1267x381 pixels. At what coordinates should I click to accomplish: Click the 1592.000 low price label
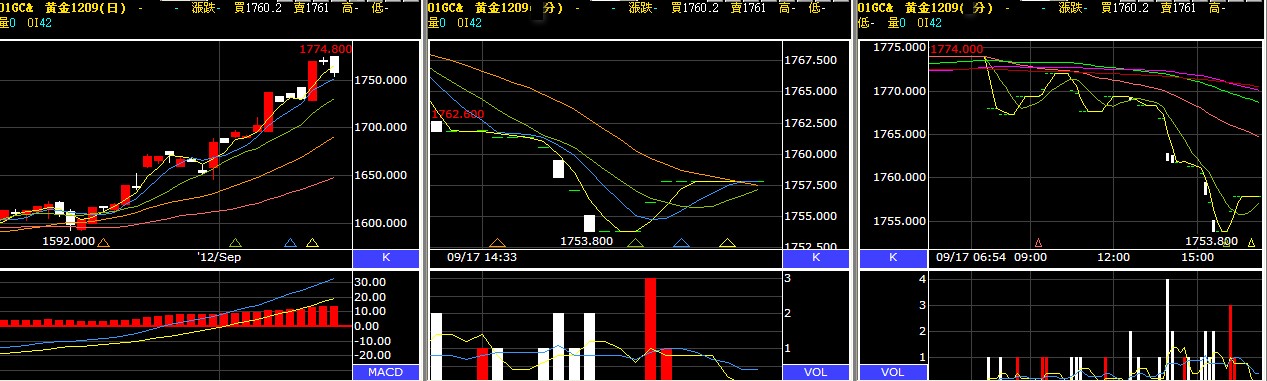click(x=69, y=241)
